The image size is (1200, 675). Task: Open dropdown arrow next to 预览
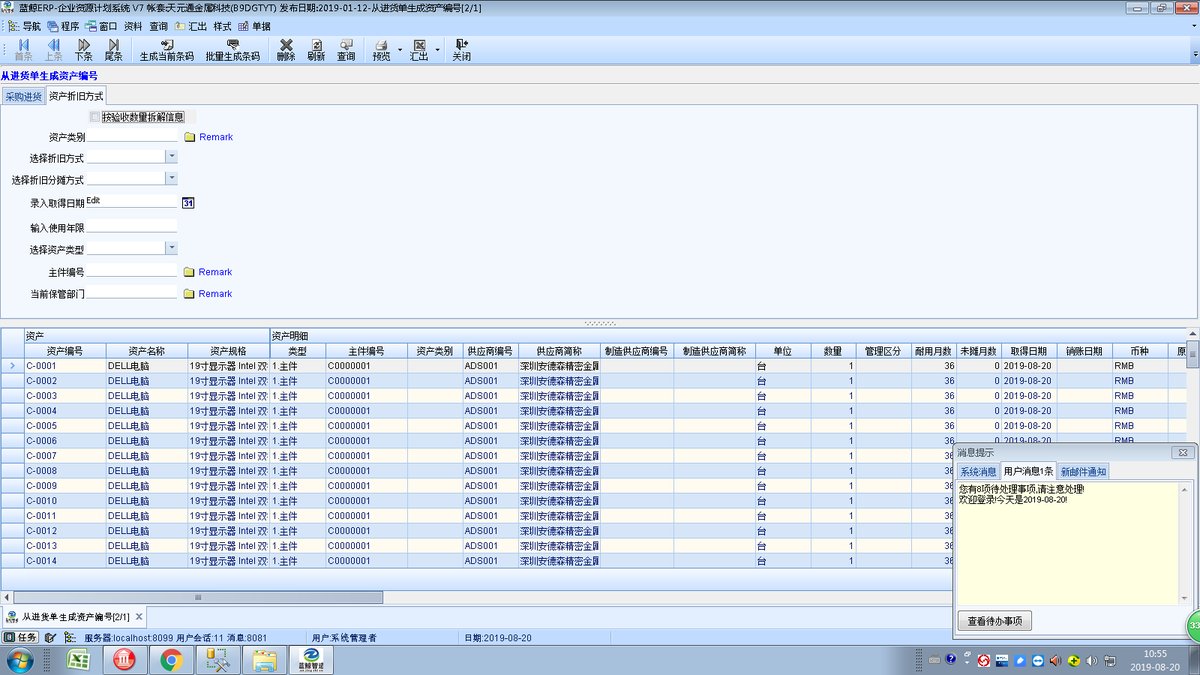399,50
